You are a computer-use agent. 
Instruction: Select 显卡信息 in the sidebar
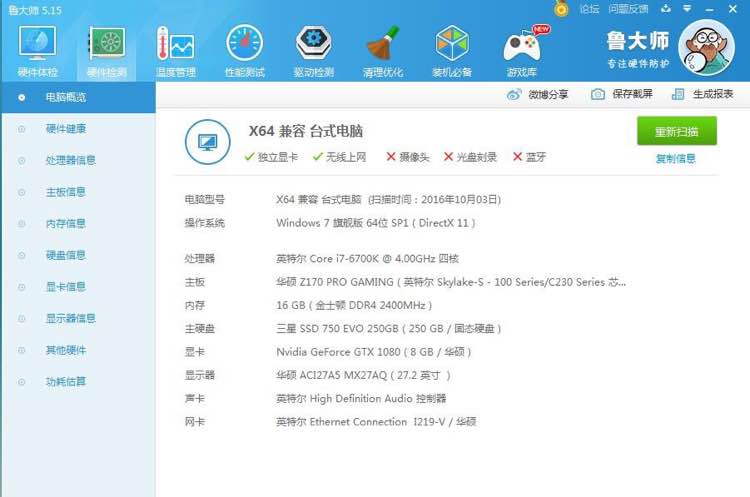(x=78, y=287)
